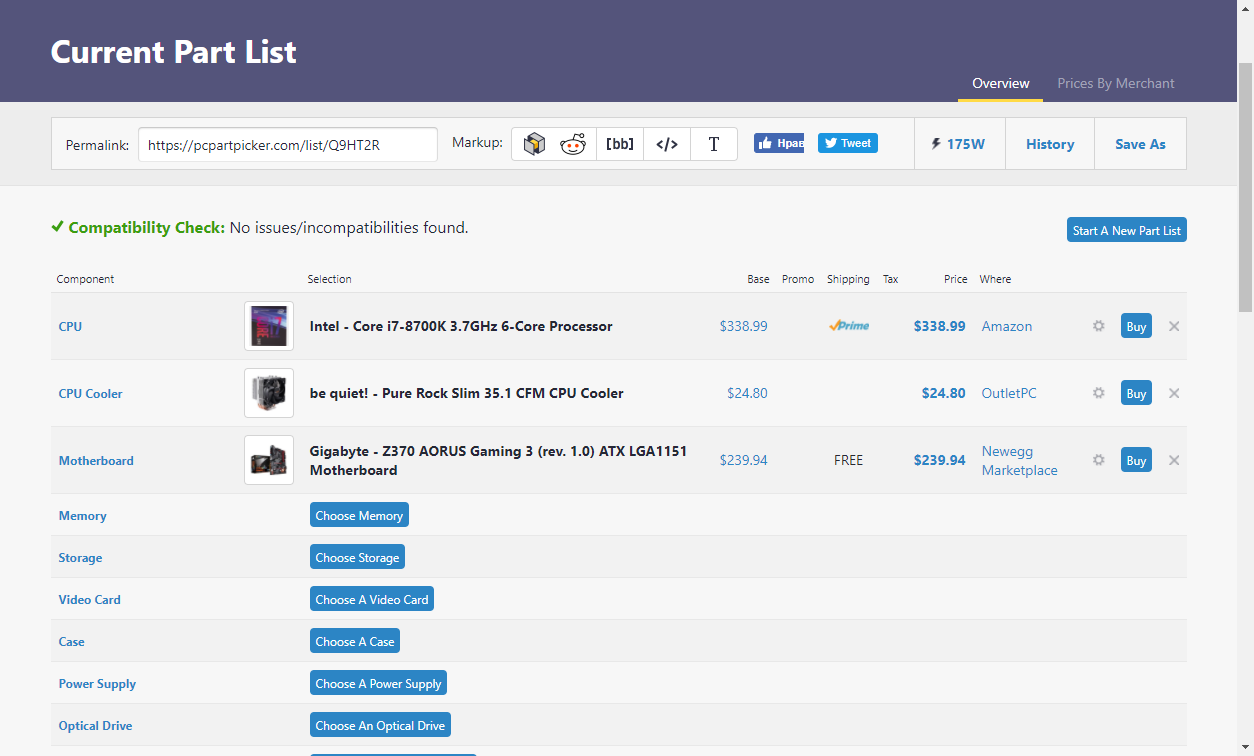Open the Gigabyte Z370 AORUS Gaming 3 link
Screen dimensions: 1254x756
[x=498, y=460]
